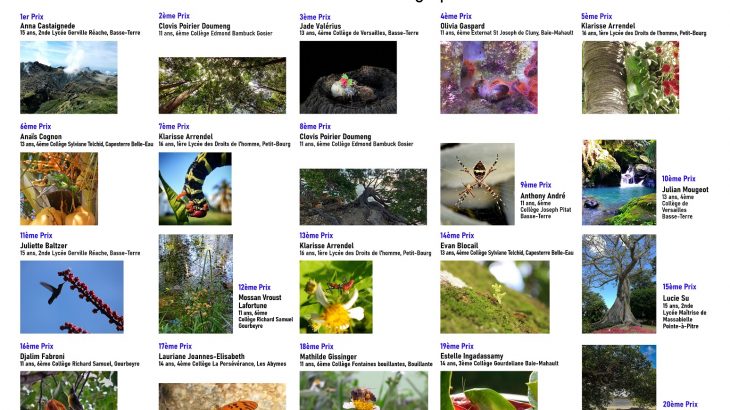This screenshot has width=730, height=410.
Task: Open Olivia Gaspard's coral reef photo
Action: [x=489, y=77]
